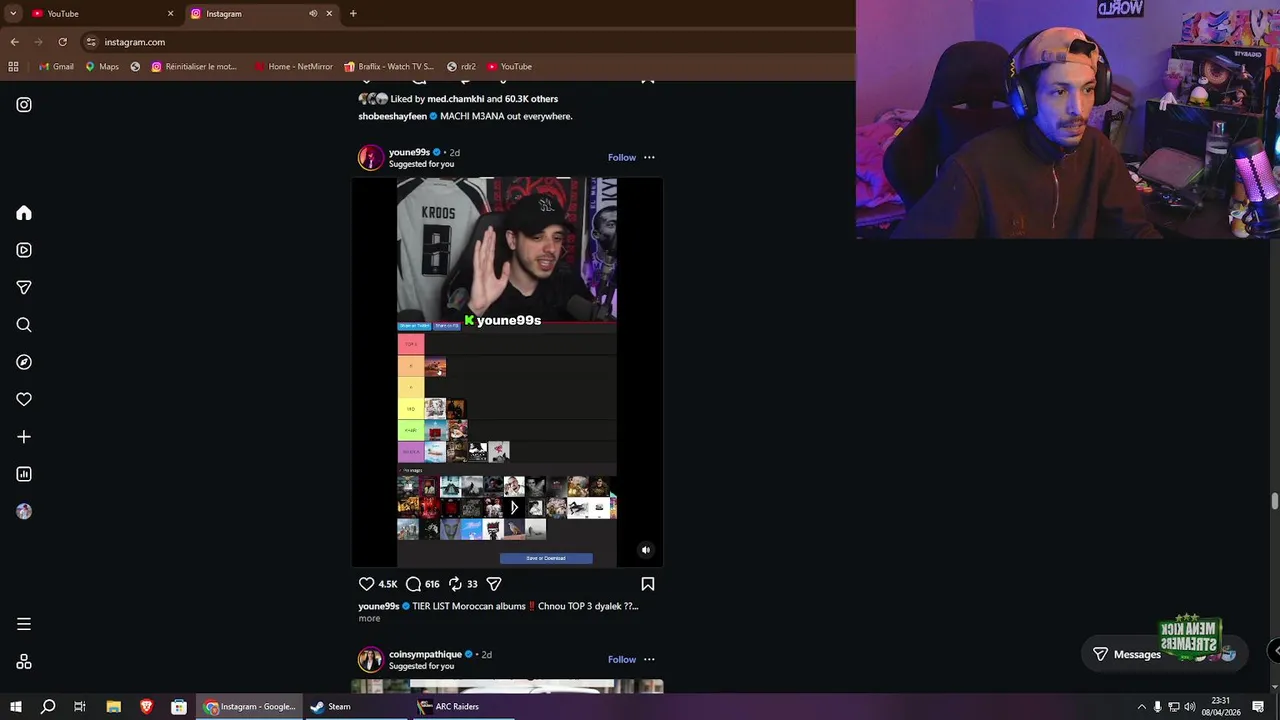
Task: Share youne99s post via paper-plane icon
Action: point(494,584)
